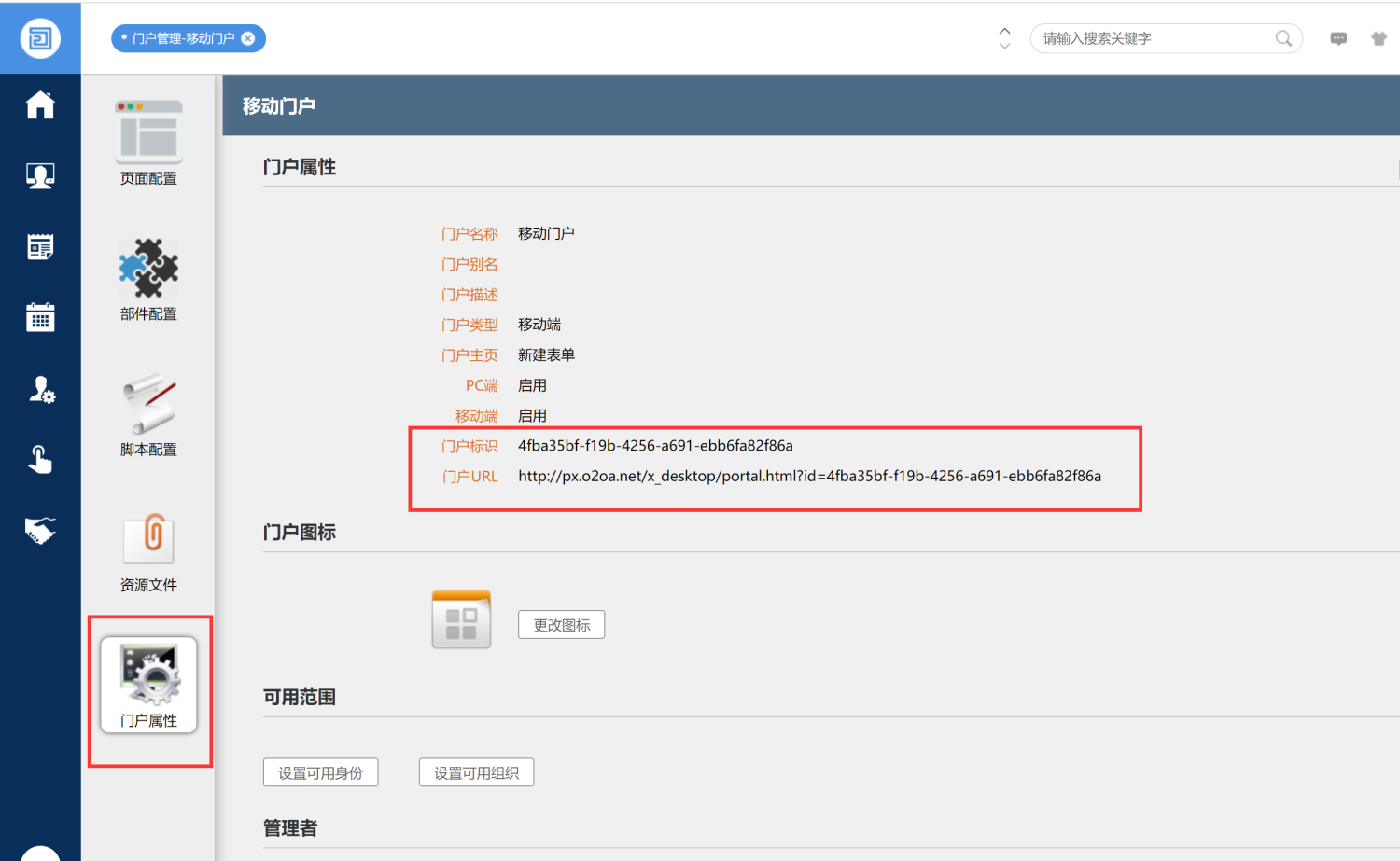Open 部件配置 widget configuration
The width and height of the screenshot is (1400, 861).
tap(148, 280)
